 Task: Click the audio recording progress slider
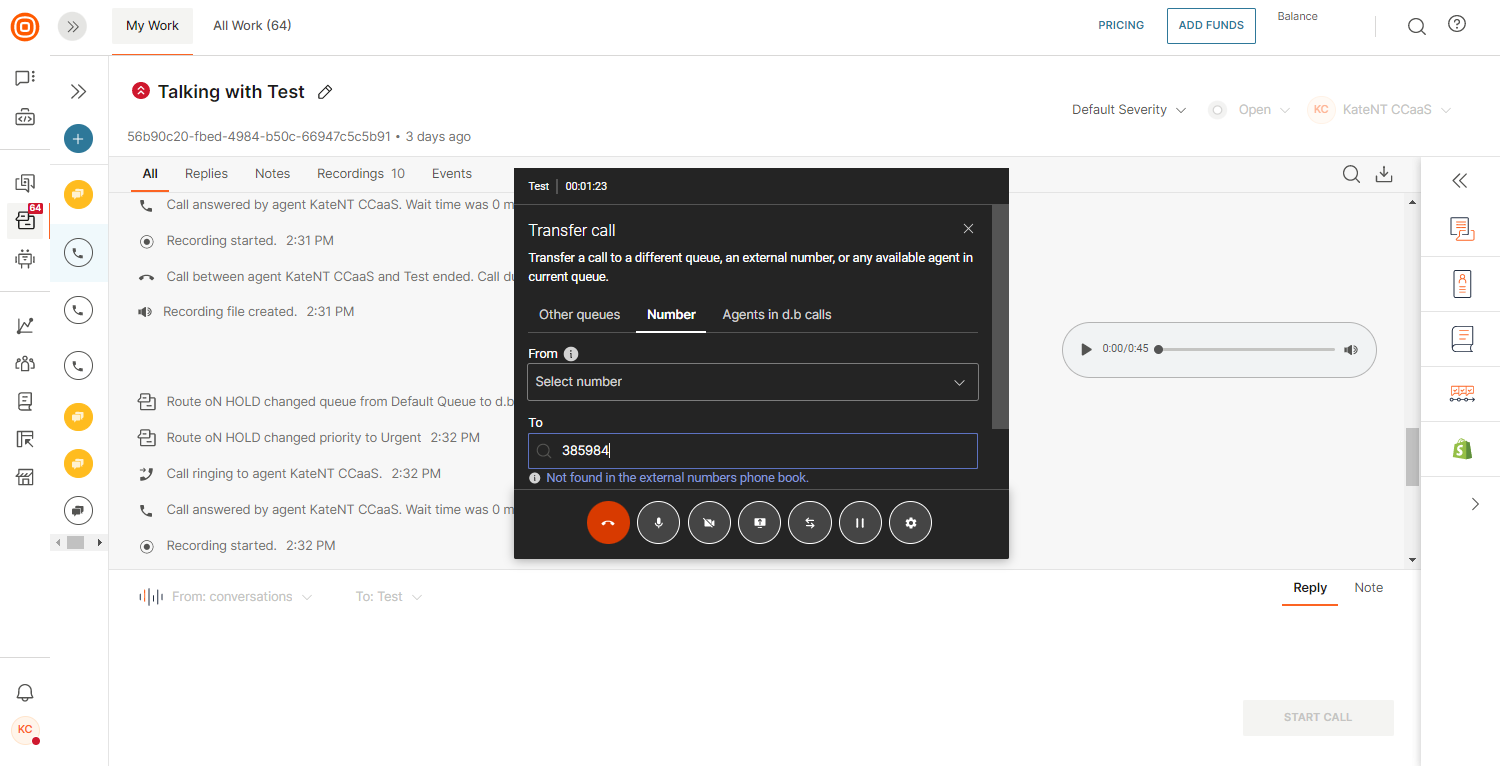(x=1246, y=350)
